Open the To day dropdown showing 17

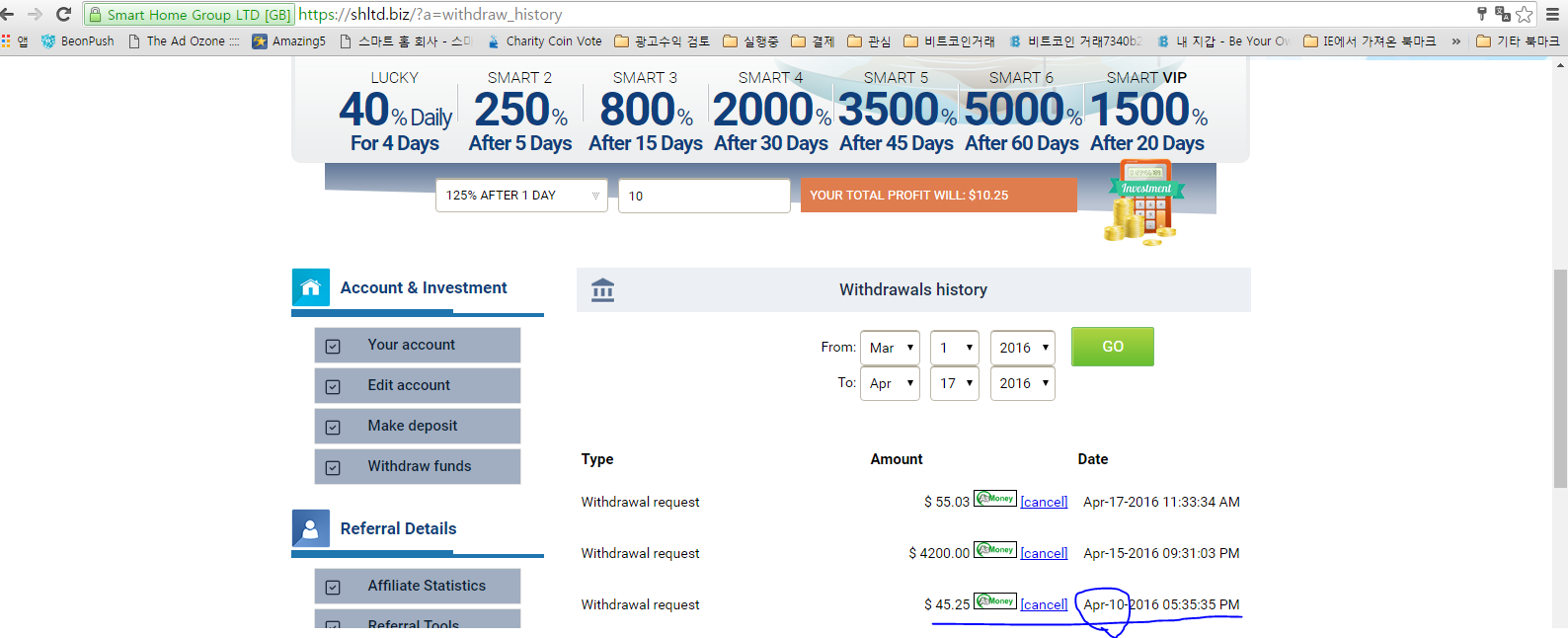click(954, 383)
